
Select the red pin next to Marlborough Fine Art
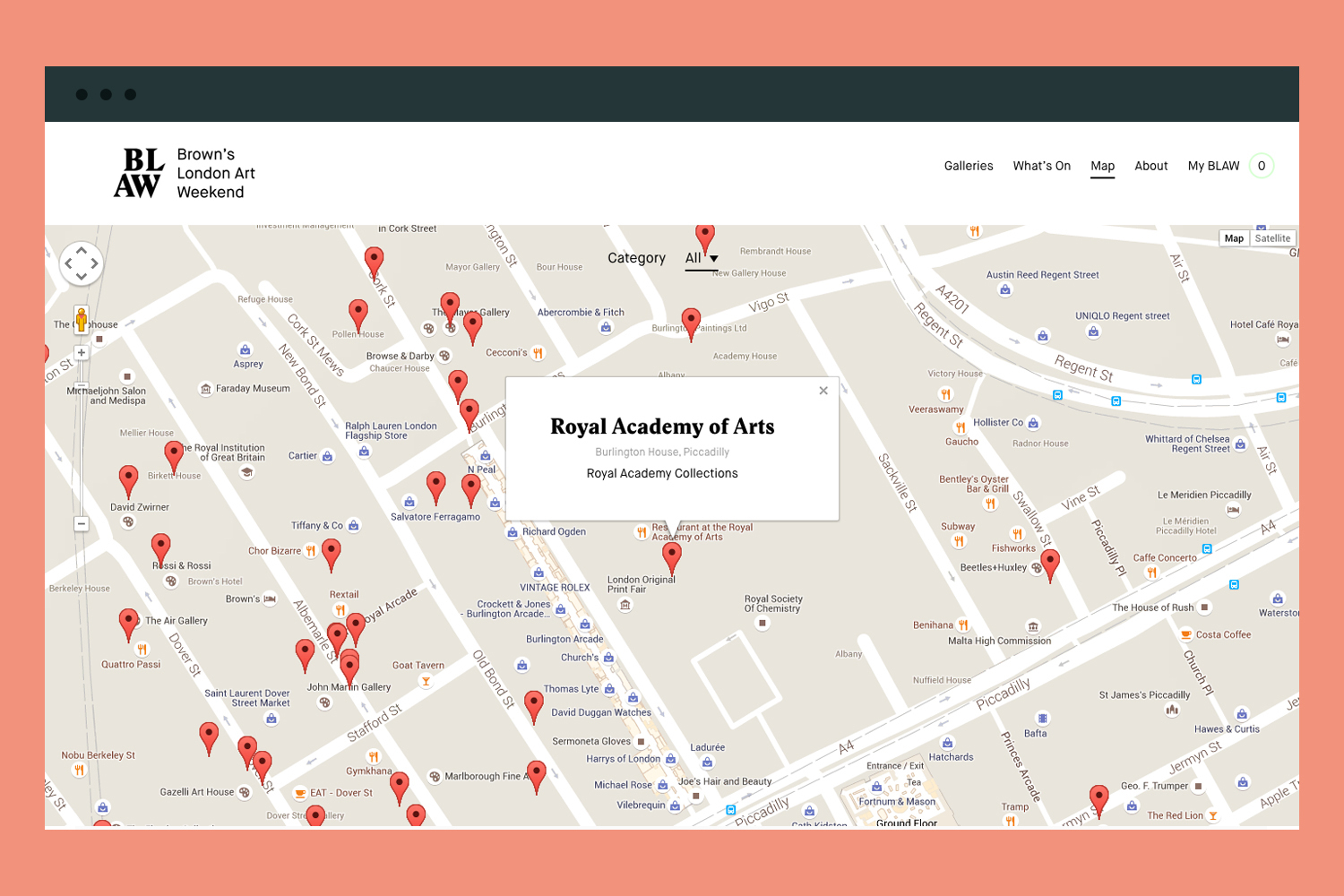click(x=536, y=776)
